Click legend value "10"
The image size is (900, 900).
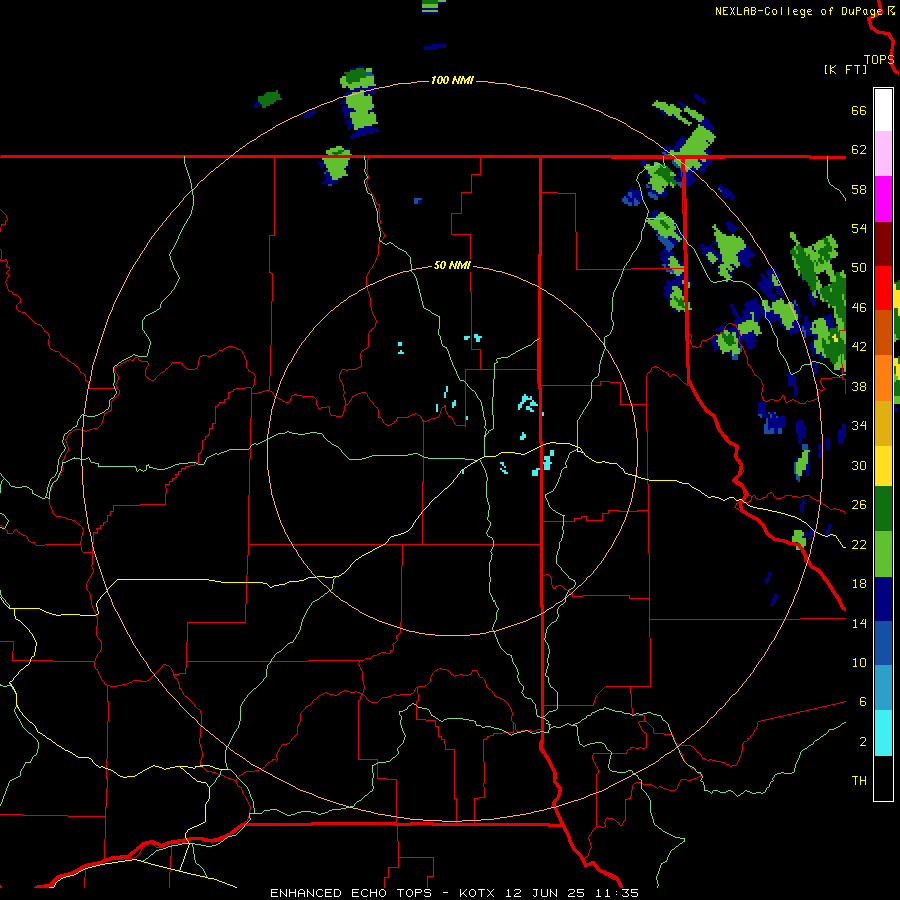(859, 663)
